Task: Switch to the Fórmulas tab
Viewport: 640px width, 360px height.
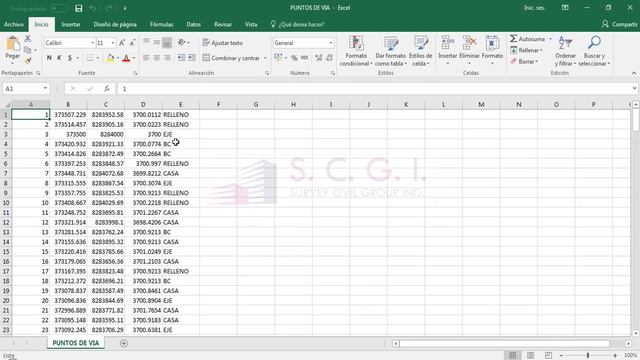Action: click(x=161, y=24)
